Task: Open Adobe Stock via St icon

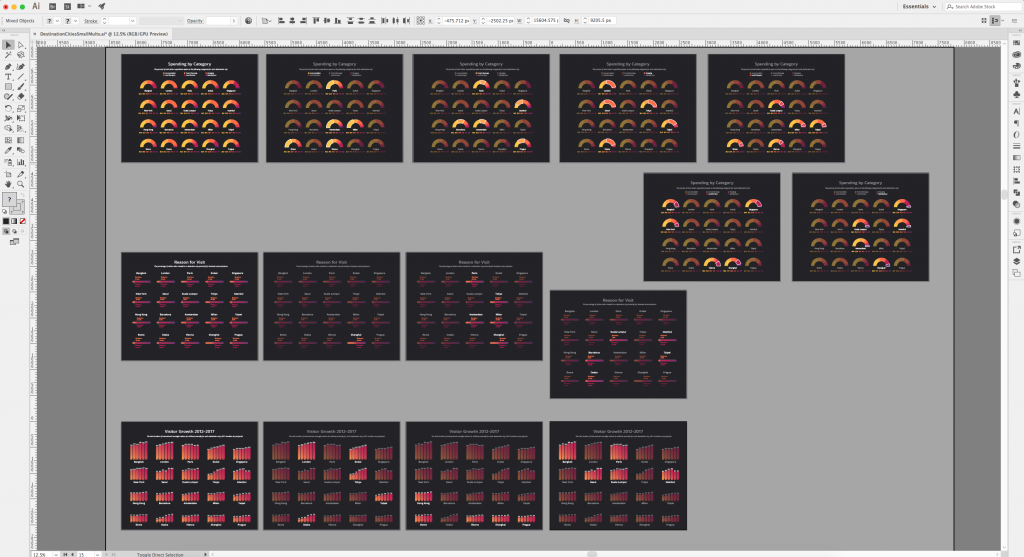Action: coord(67,6)
